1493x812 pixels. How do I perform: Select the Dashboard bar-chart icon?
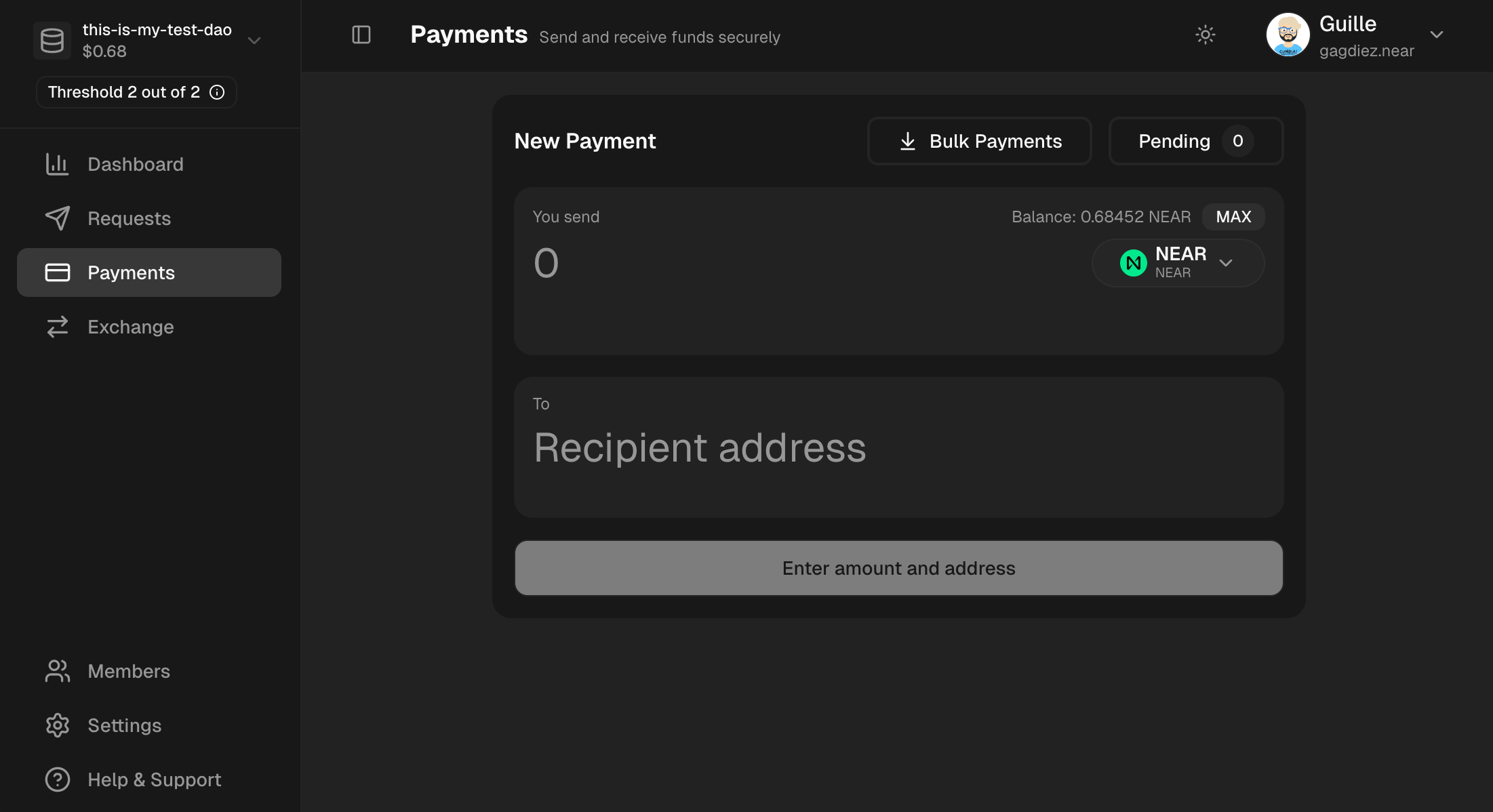click(58, 163)
